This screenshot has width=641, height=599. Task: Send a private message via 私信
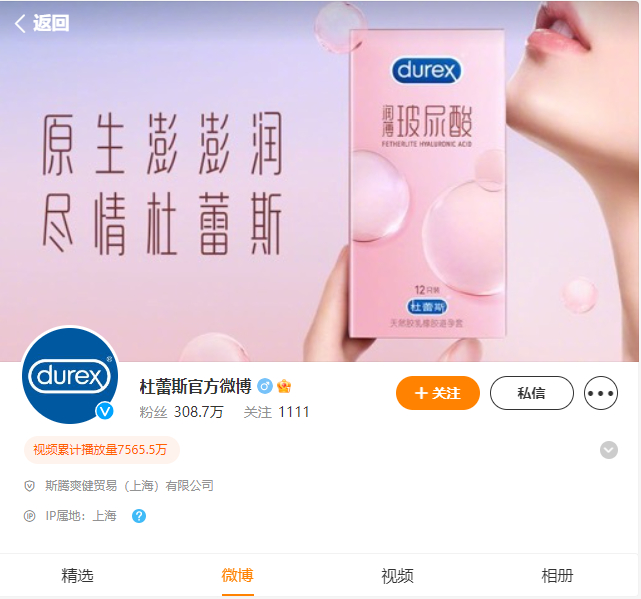(x=531, y=393)
